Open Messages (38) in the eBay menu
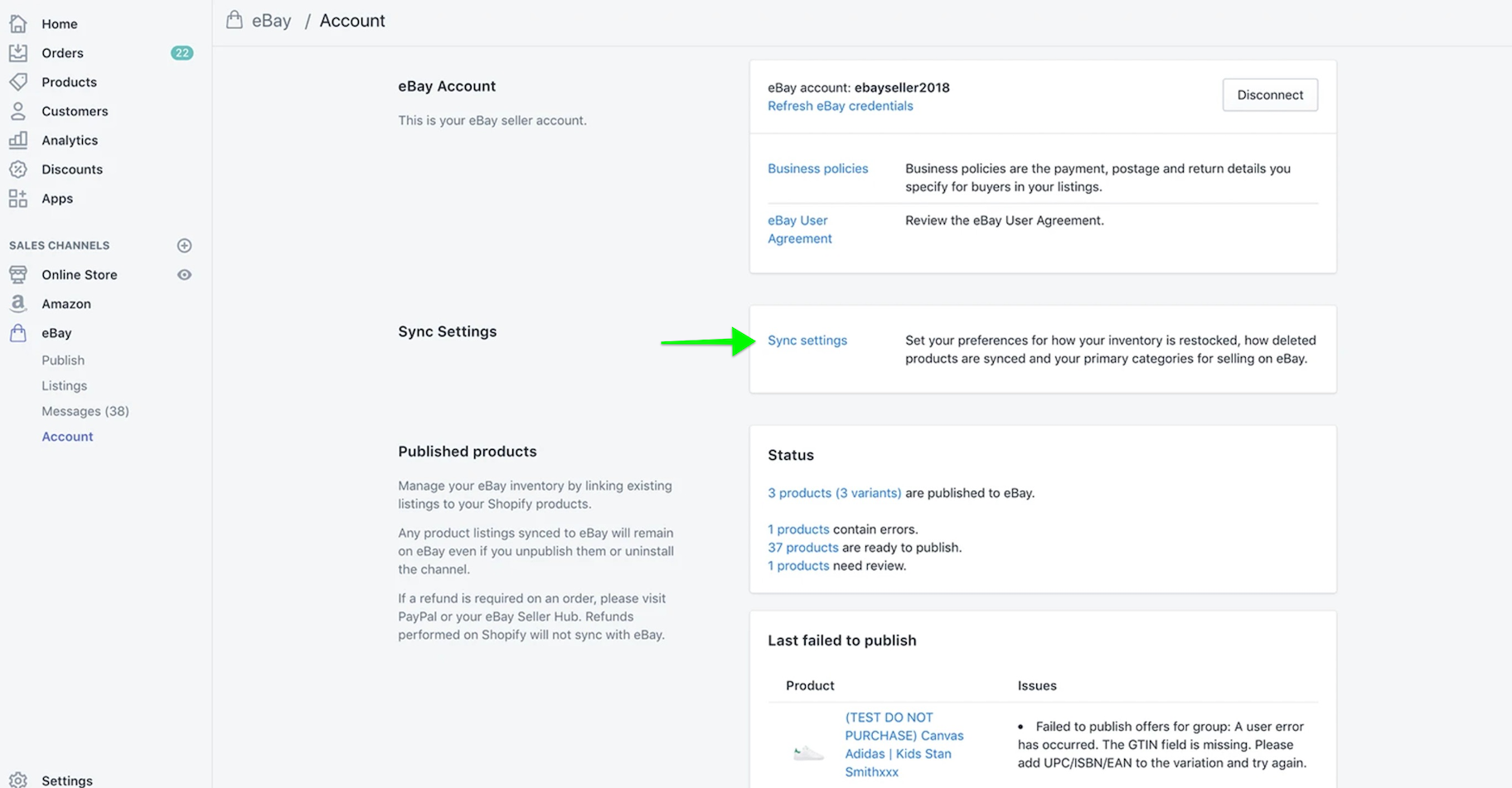 tap(85, 410)
